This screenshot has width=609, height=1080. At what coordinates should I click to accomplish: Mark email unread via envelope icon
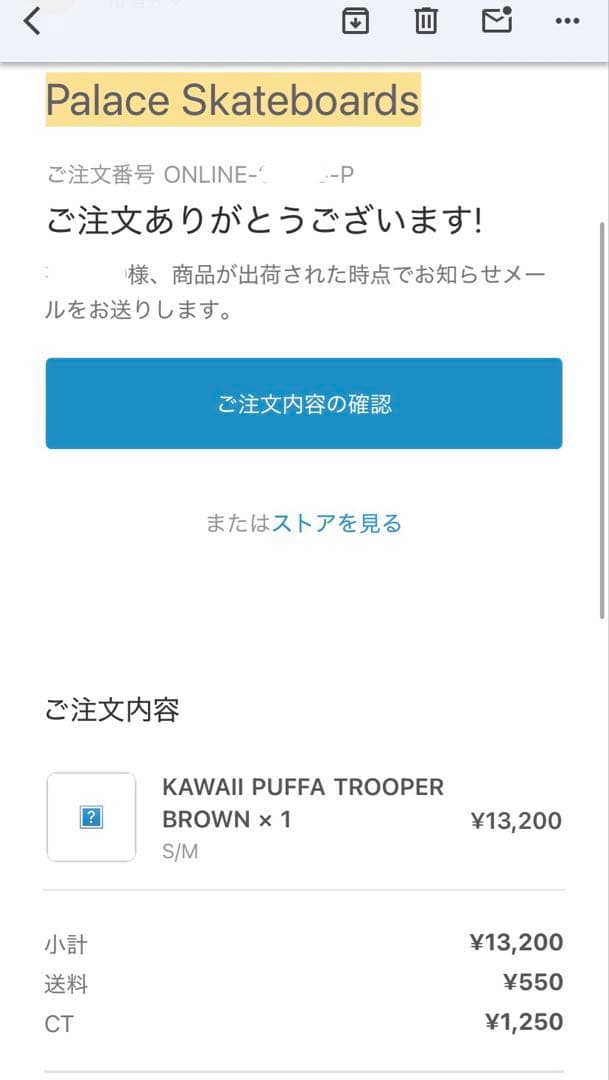pyautogui.click(x=495, y=20)
